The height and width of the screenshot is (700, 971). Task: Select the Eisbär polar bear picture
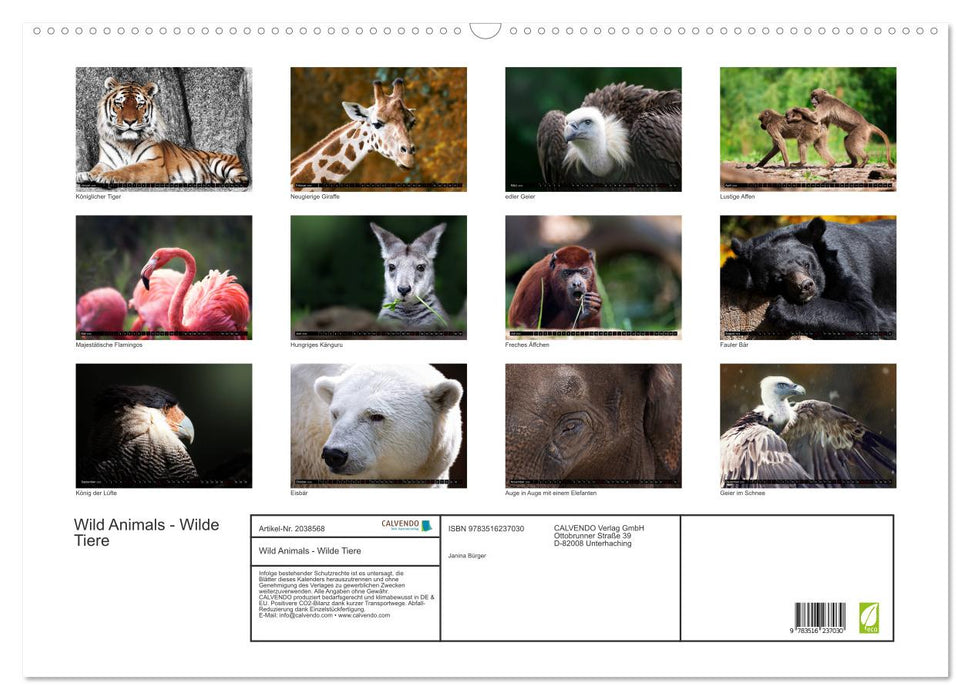[x=378, y=424]
